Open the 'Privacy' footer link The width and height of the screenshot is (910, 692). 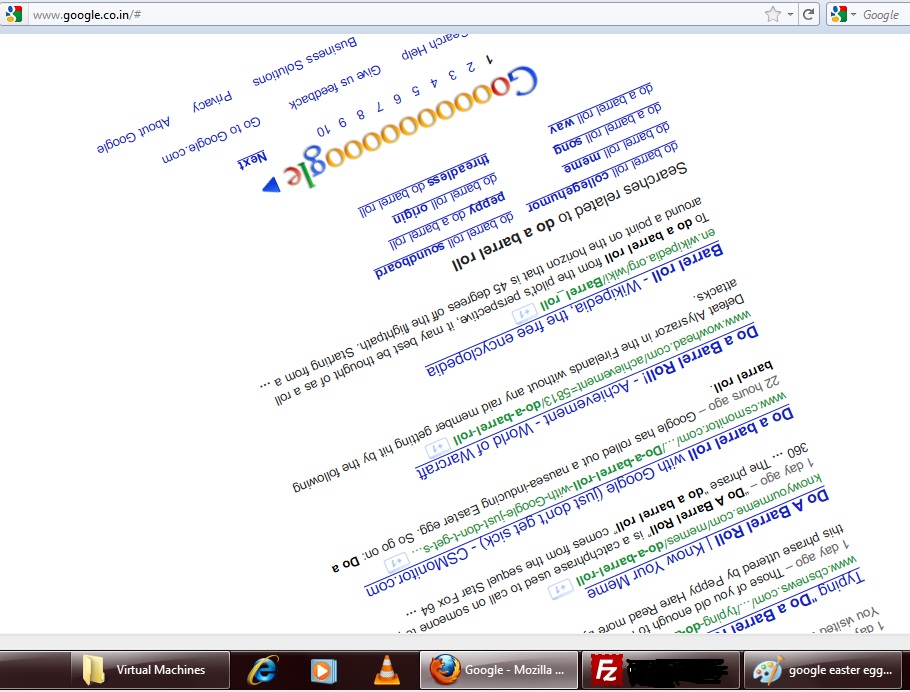tap(212, 101)
